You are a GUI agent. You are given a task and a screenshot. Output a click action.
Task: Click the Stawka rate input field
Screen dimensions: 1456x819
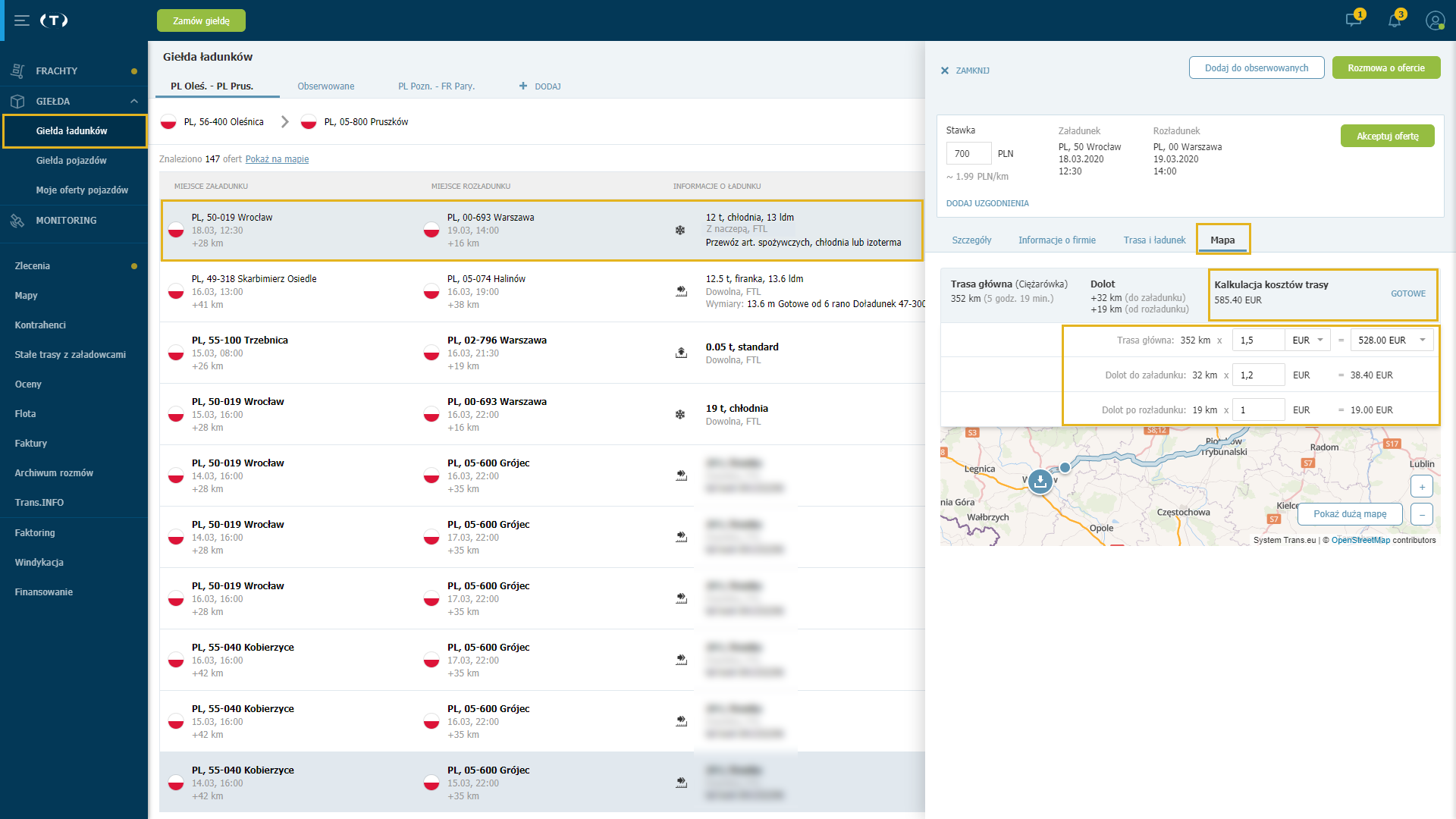[x=968, y=153]
